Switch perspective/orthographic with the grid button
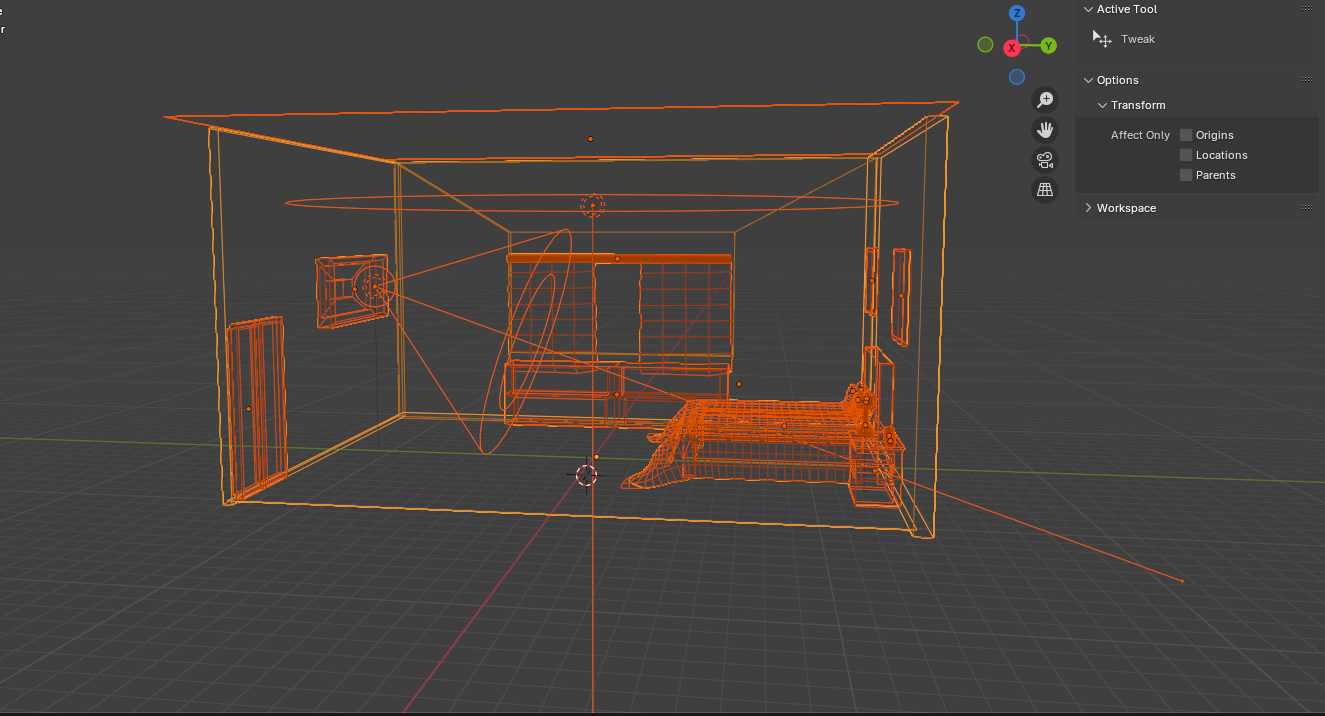 [x=1045, y=190]
